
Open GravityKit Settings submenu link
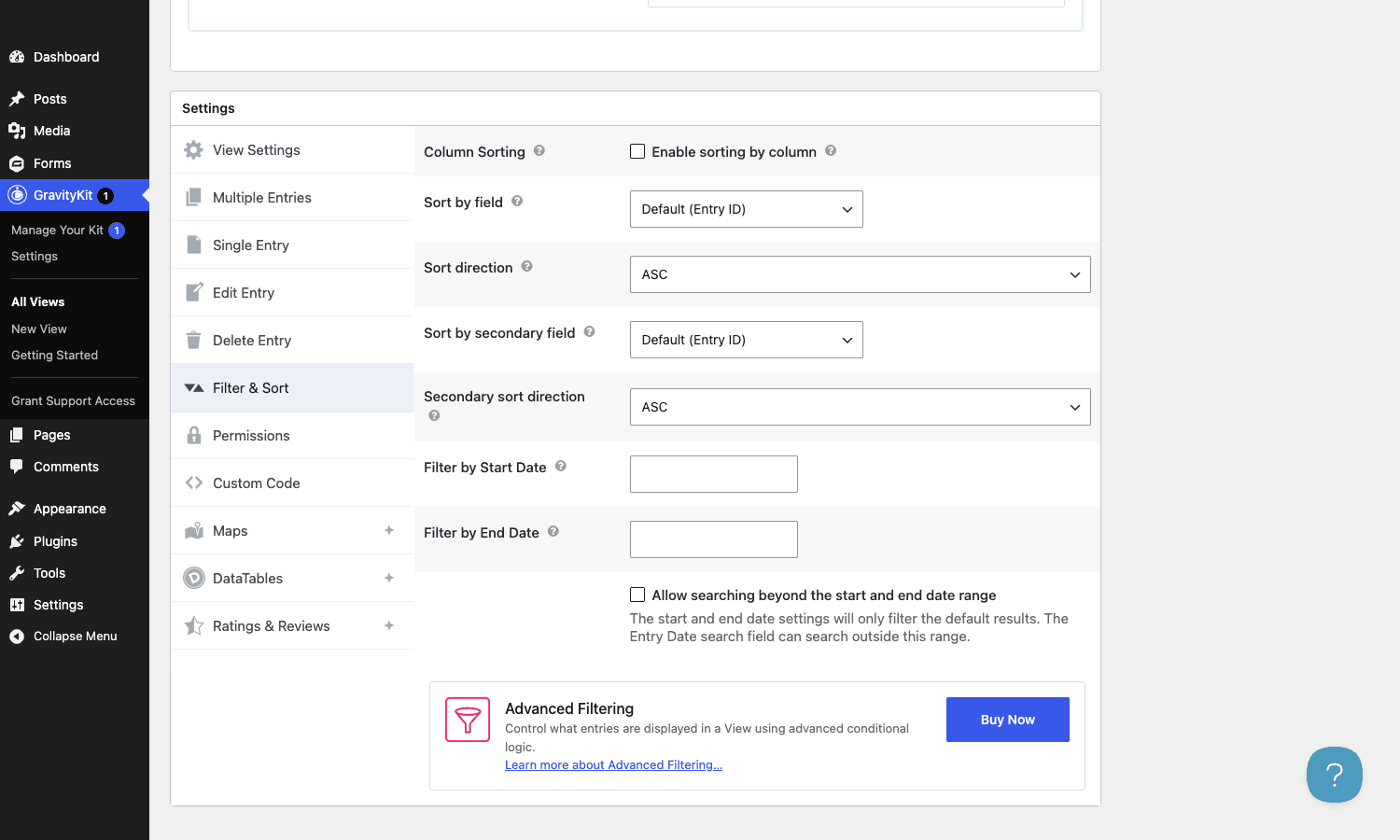pos(35,257)
